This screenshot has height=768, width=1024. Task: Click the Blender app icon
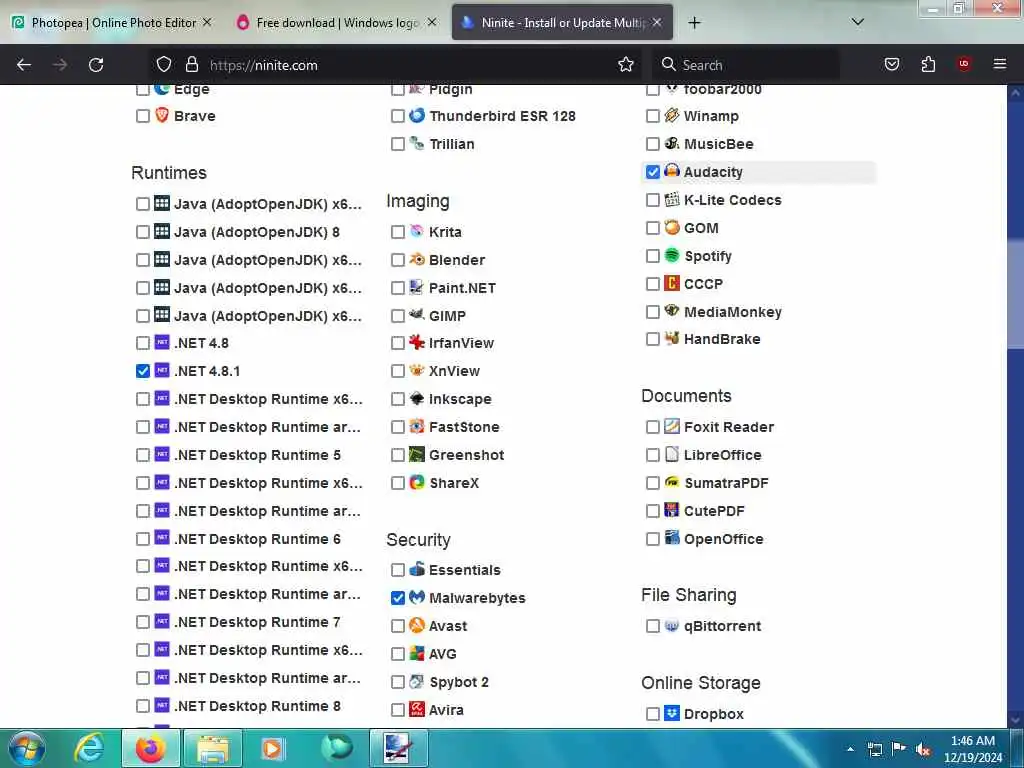(417, 259)
